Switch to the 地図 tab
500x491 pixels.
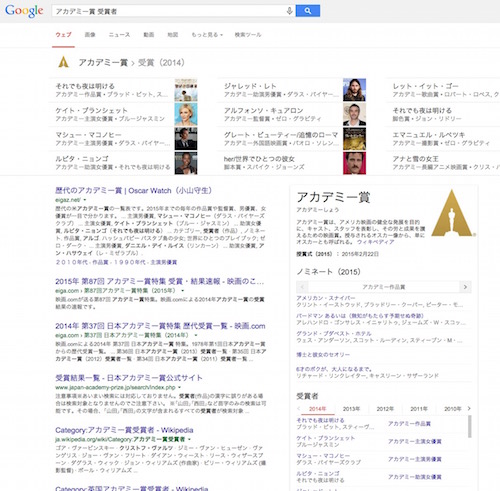coord(173,35)
